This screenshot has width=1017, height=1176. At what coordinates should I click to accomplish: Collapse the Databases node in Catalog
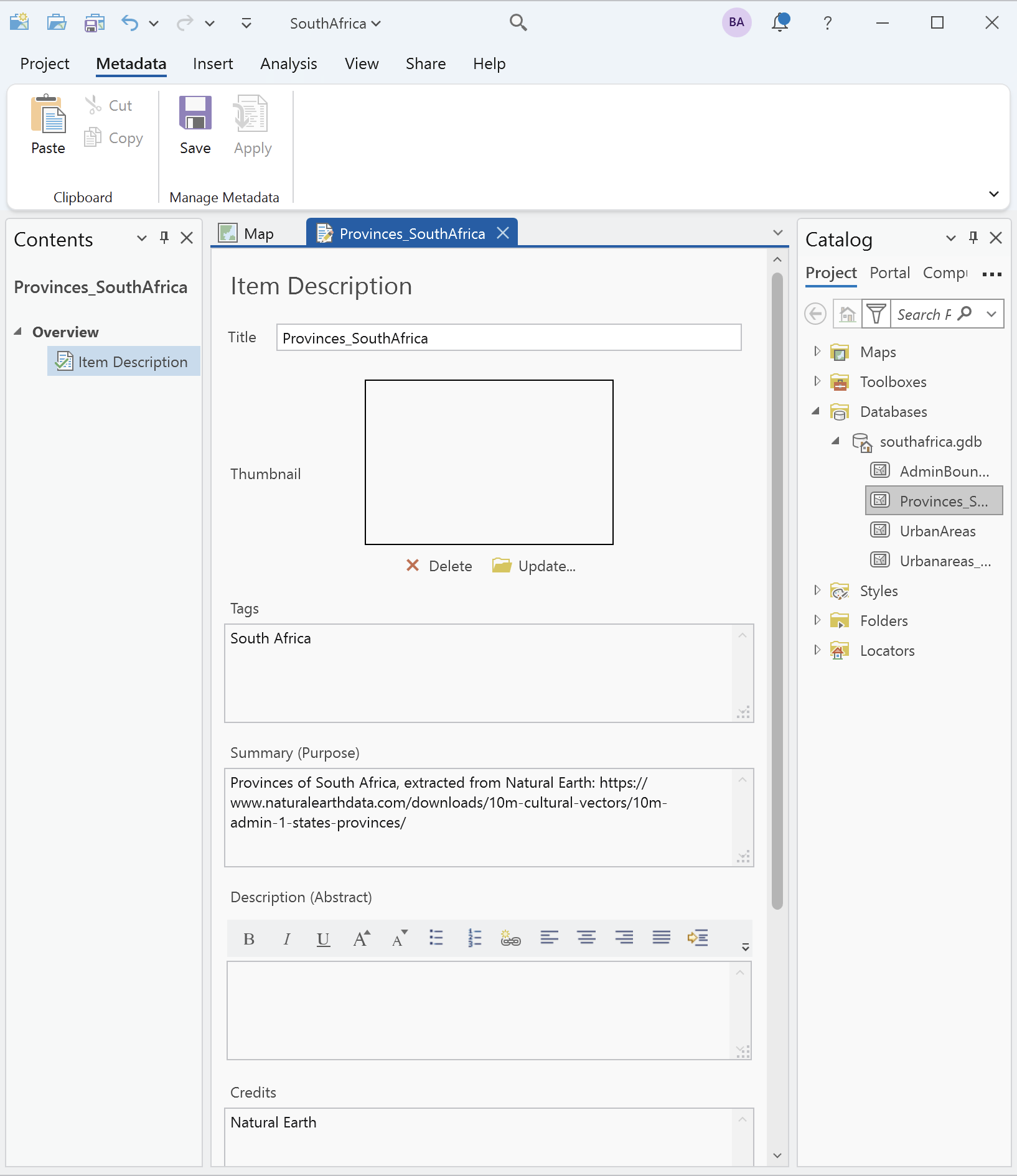[816, 411]
